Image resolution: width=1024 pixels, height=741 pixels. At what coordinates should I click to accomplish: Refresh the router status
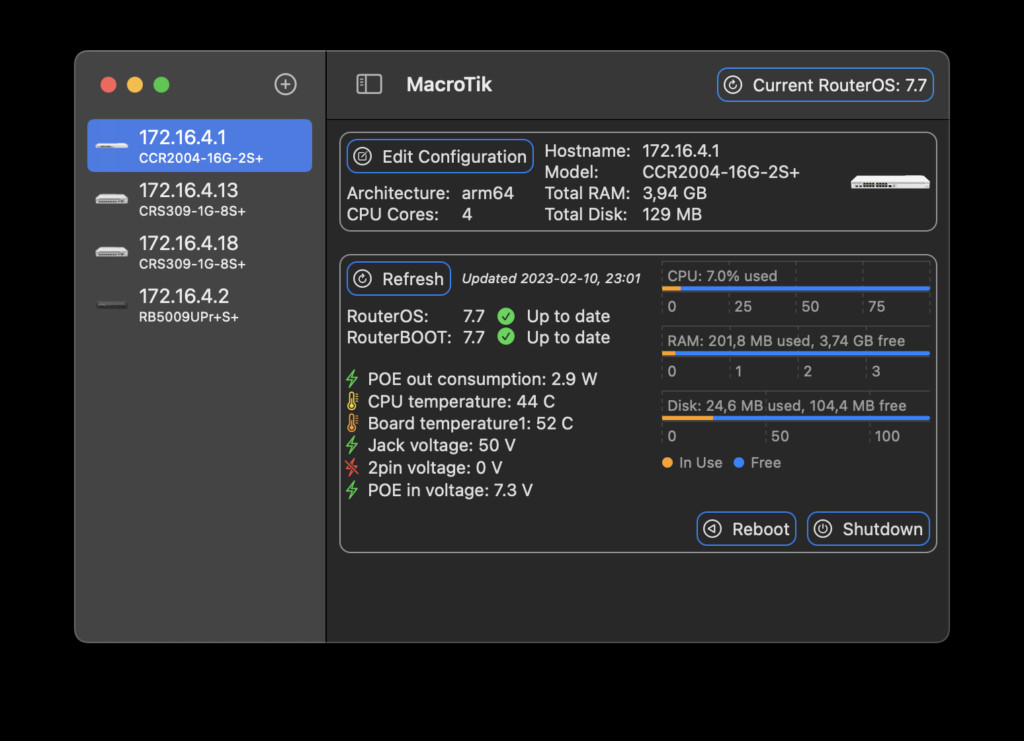click(398, 279)
